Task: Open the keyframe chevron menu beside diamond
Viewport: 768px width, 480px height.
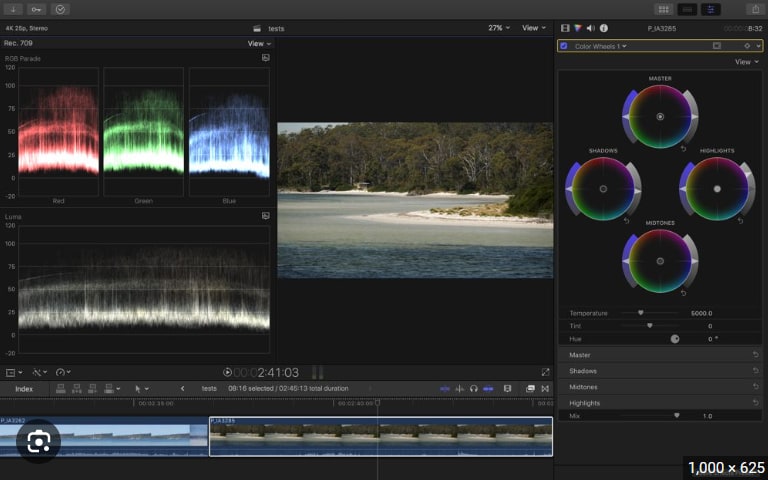Action: (x=758, y=46)
